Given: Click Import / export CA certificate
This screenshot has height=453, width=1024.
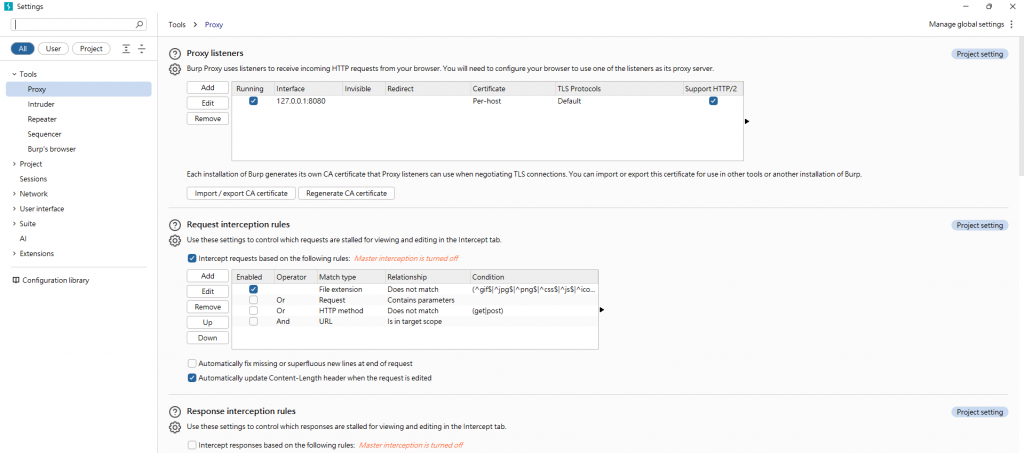Looking at the screenshot, I should [241, 194].
